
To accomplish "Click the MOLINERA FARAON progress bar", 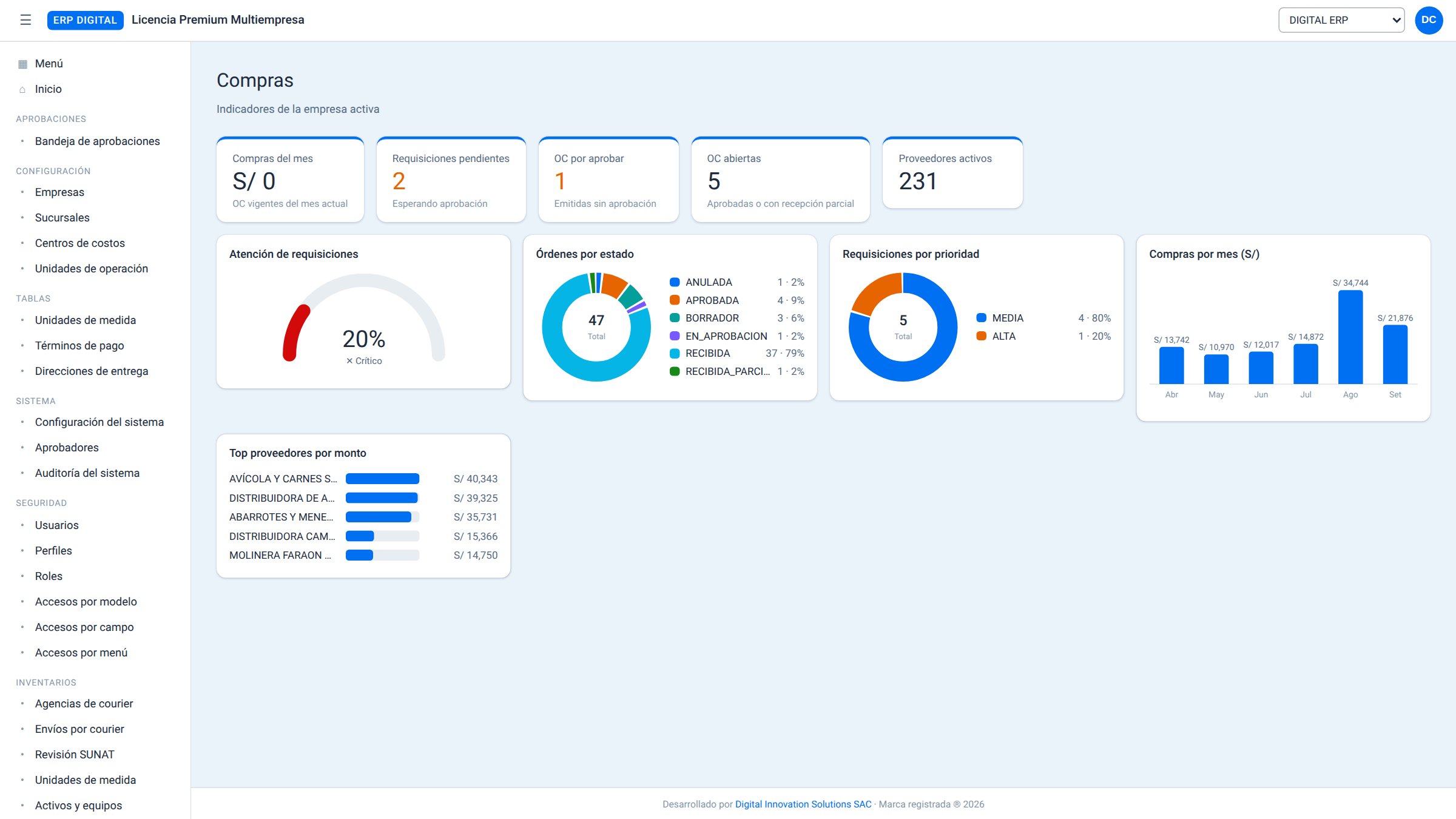I will click(x=382, y=555).
